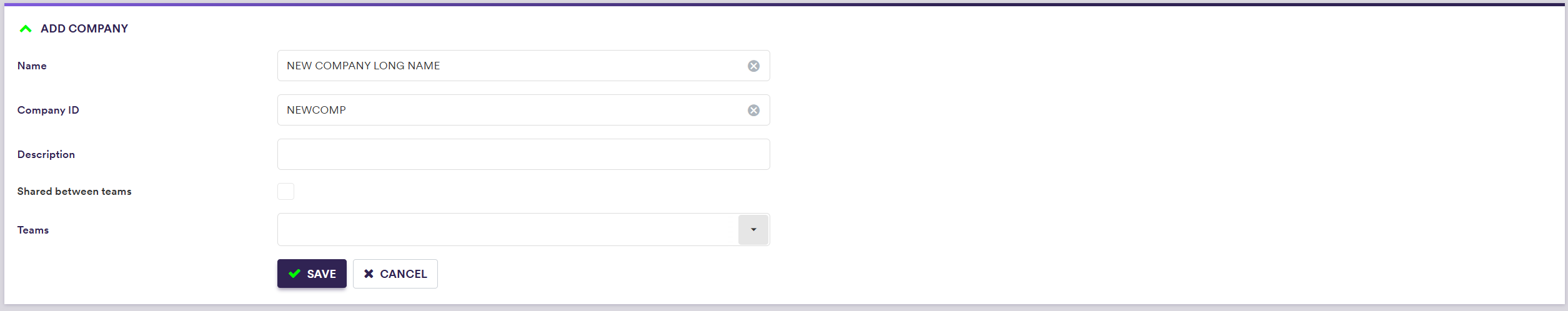The image size is (1568, 311).
Task: Clear the Company ID field with its X icon
Action: (x=753, y=111)
